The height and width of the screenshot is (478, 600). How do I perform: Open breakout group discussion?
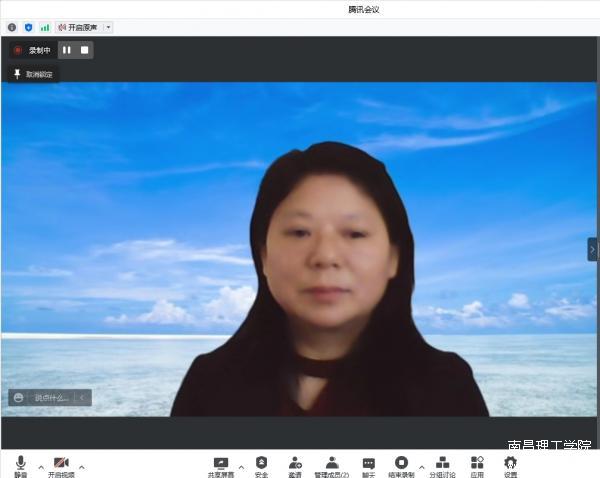point(443,465)
